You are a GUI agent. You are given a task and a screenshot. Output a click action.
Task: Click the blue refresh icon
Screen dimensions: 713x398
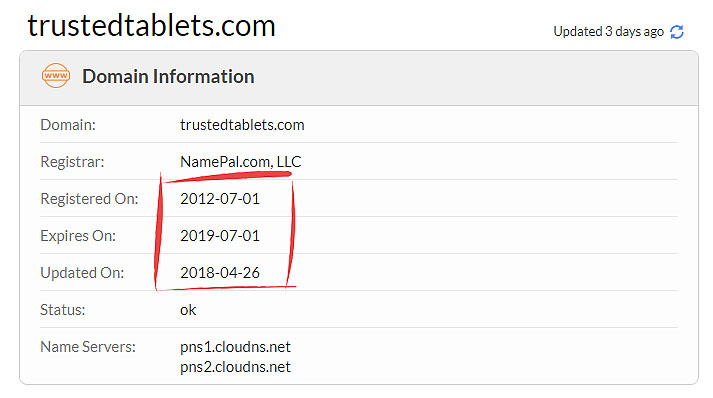[677, 32]
